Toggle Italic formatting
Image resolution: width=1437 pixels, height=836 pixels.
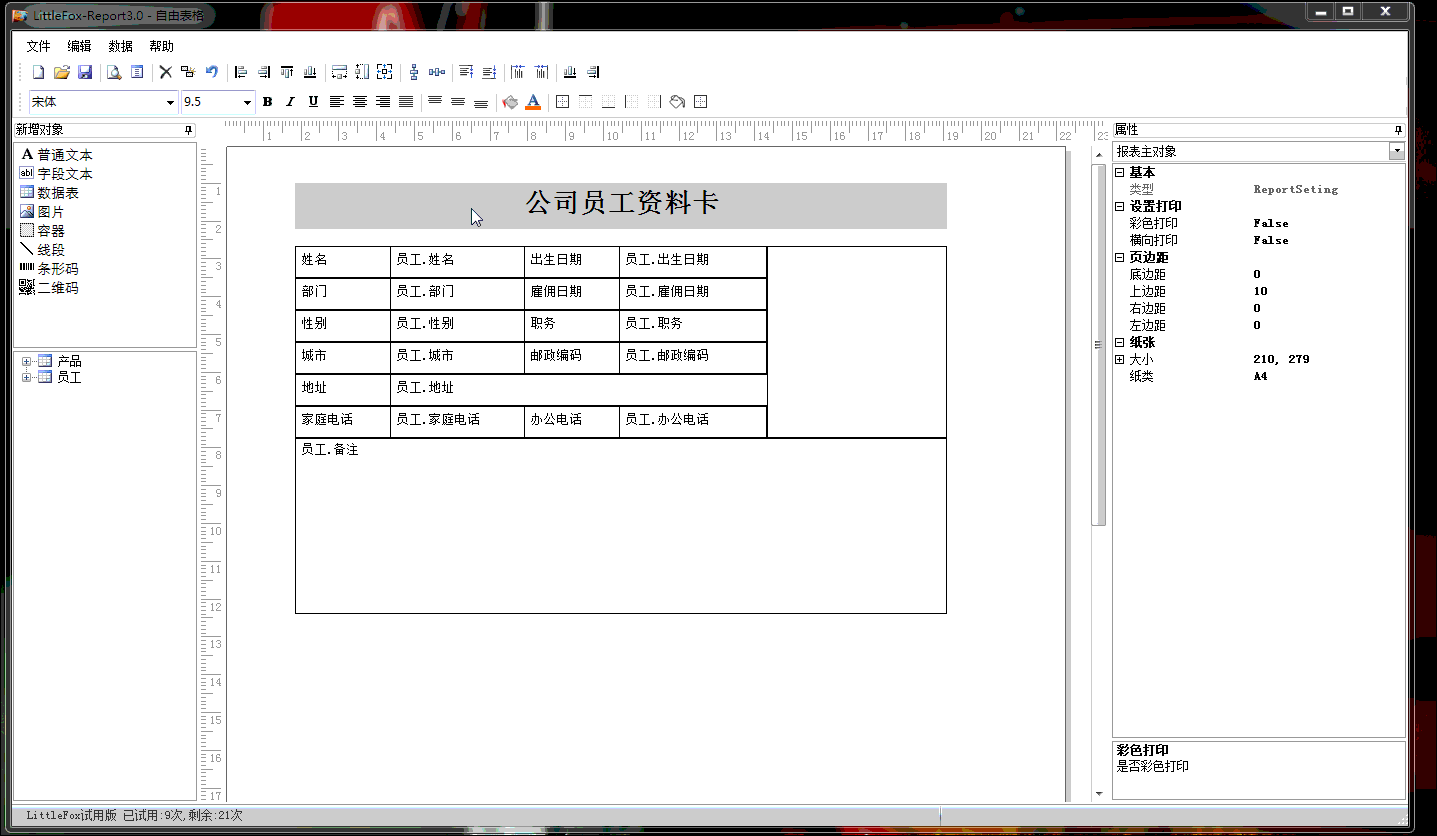(x=290, y=101)
